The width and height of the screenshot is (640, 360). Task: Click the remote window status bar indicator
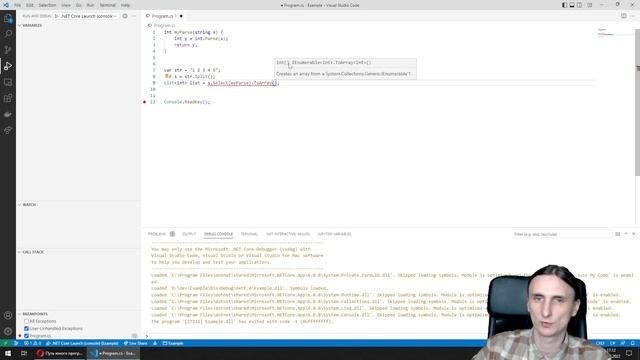[x=5, y=343]
